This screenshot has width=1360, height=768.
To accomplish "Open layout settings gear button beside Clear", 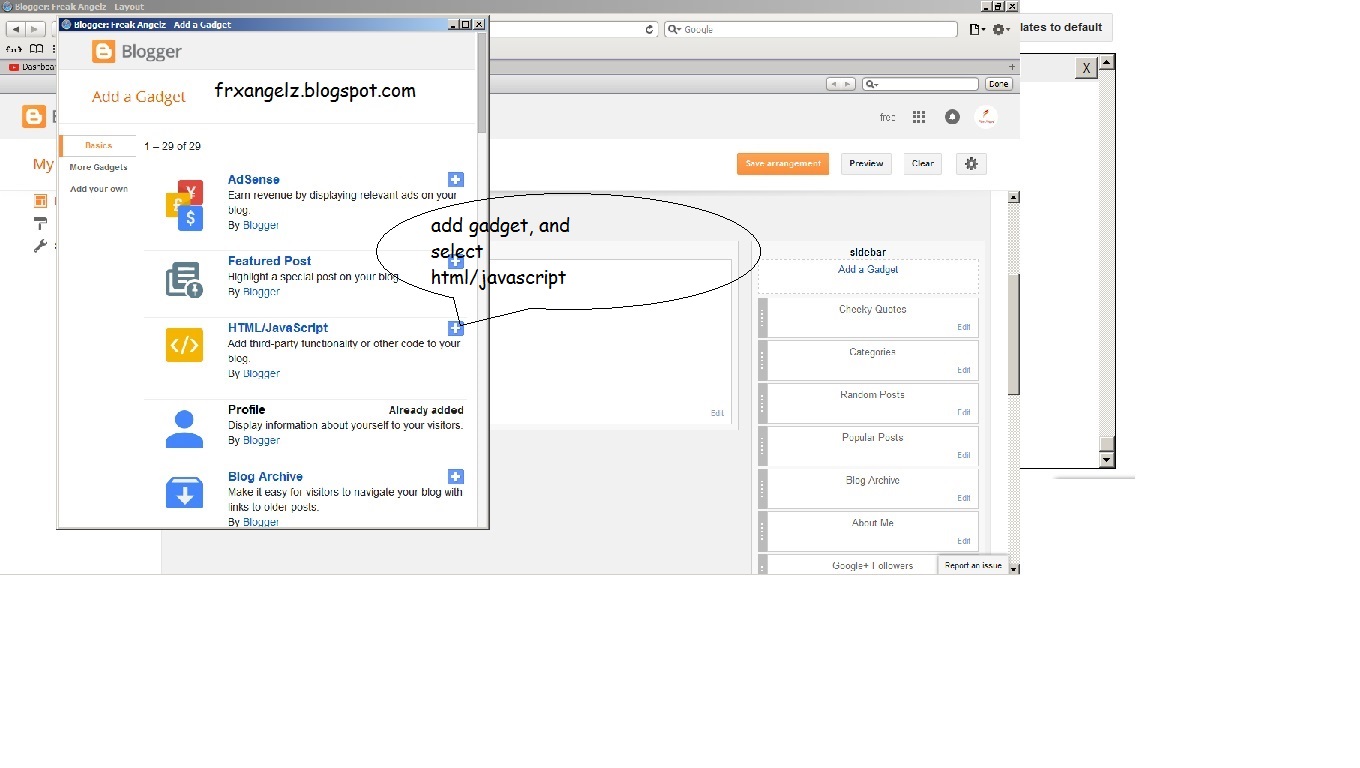I will click(x=971, y=164).
